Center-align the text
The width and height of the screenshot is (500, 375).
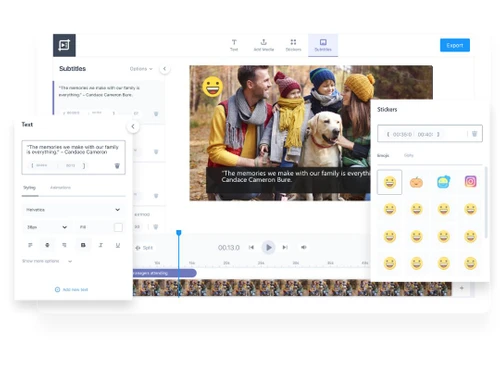pos(47,245)
